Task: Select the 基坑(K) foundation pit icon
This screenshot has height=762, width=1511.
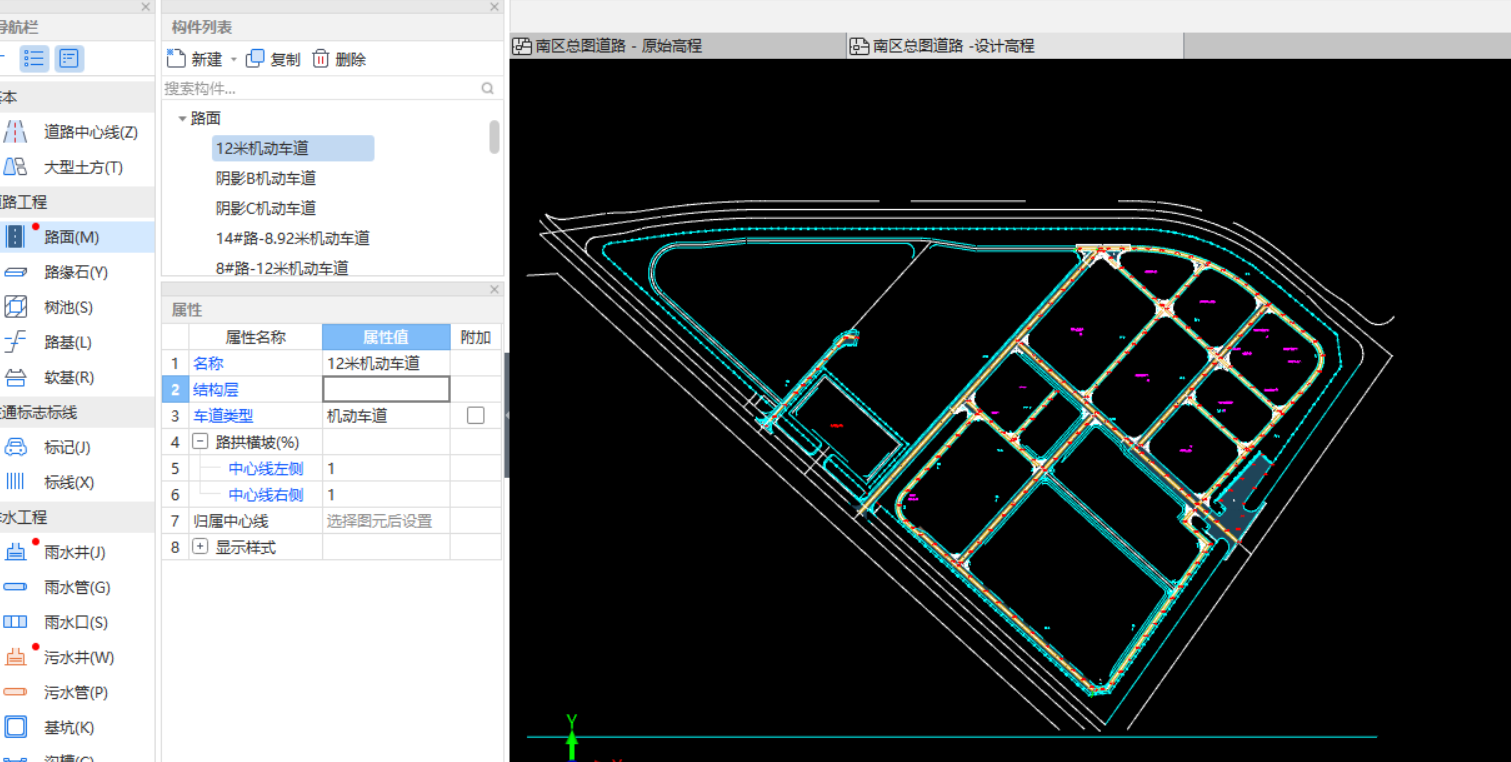Action: (x=15, y=727)
